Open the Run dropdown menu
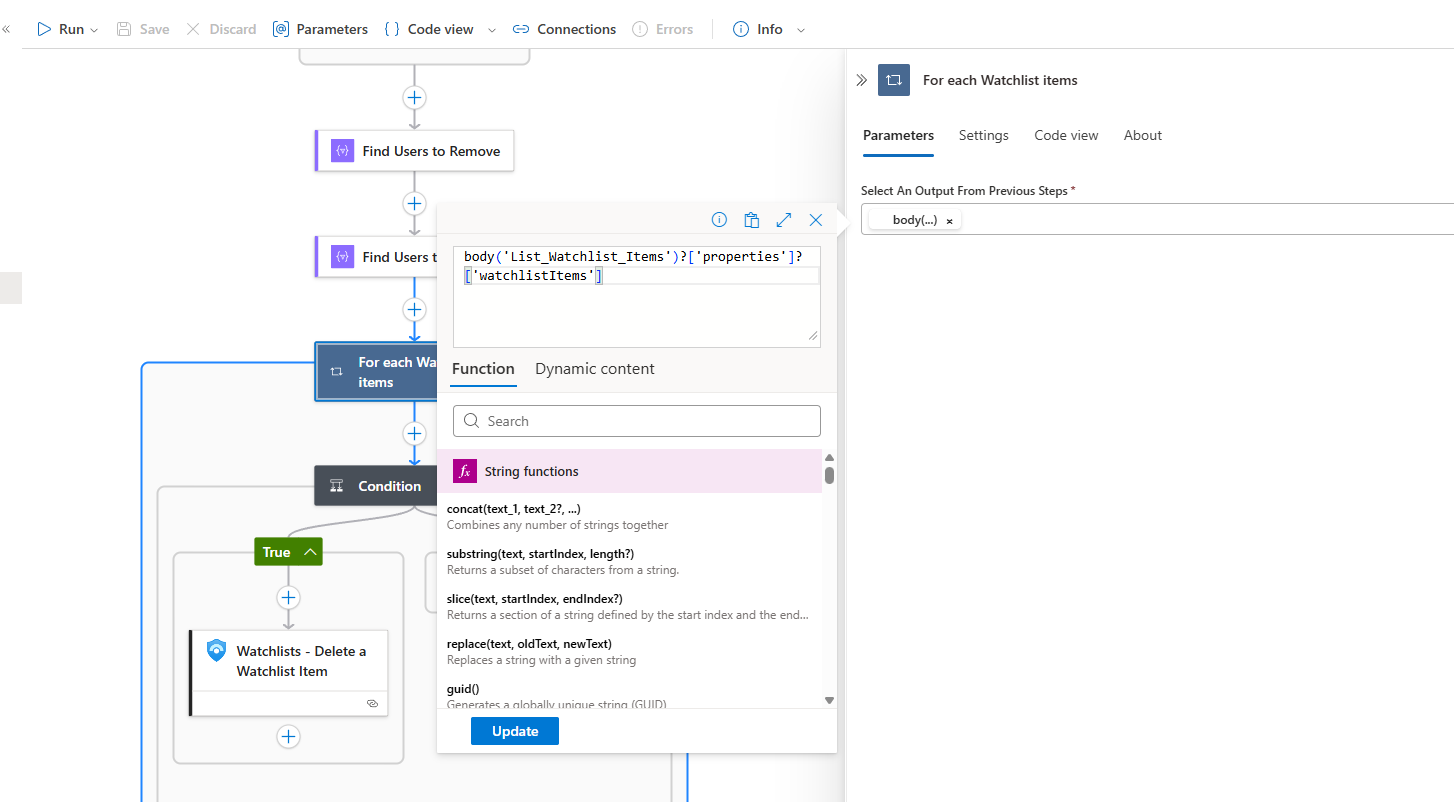 94,30
